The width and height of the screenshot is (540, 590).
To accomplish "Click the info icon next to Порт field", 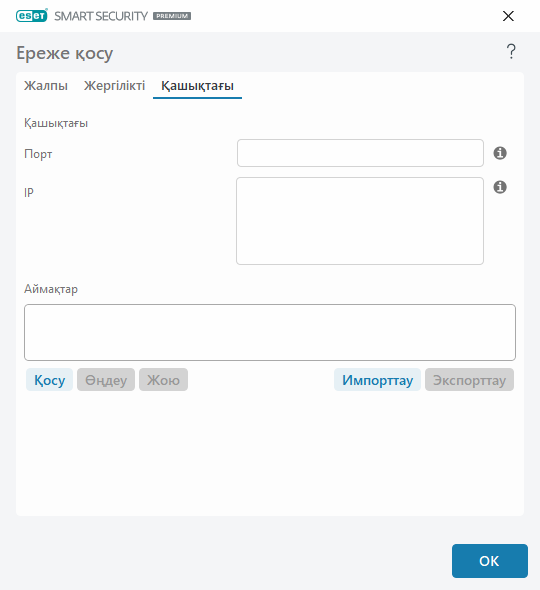I will click(x=500, y=153).
